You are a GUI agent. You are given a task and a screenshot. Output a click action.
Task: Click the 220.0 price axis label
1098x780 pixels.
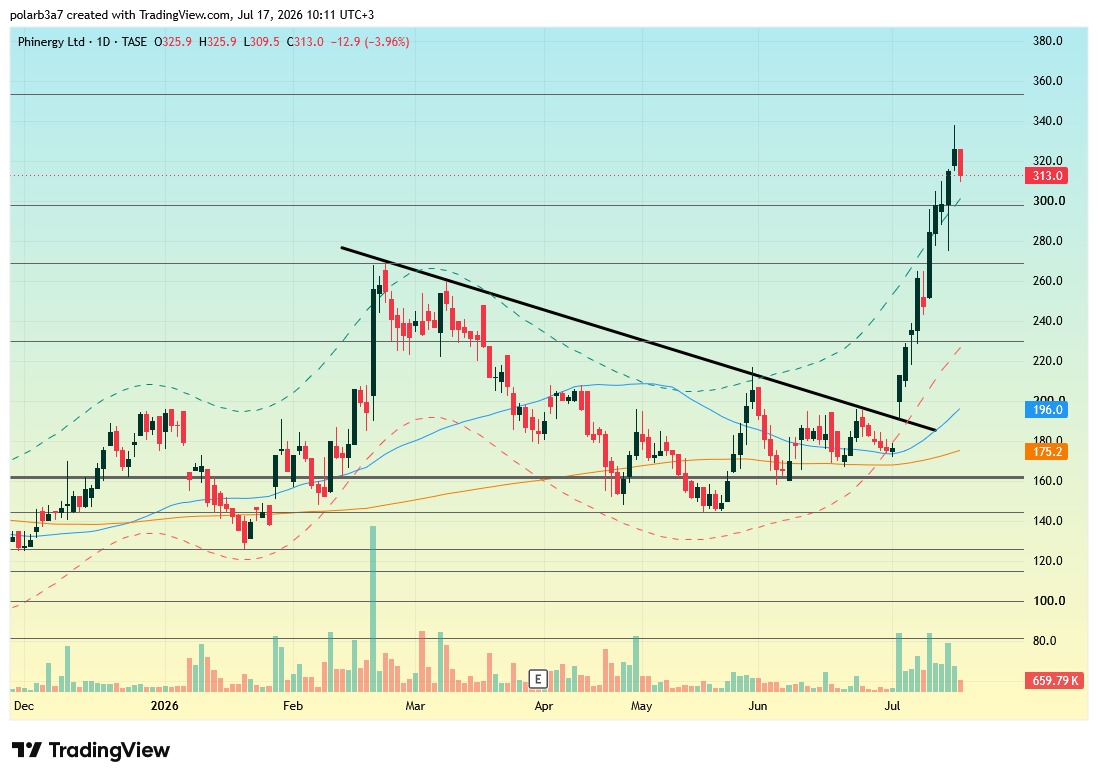tap(1048, 361)
